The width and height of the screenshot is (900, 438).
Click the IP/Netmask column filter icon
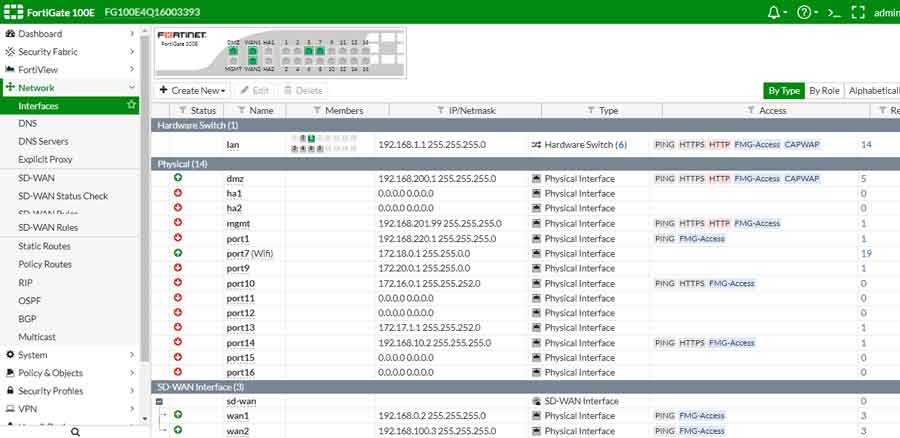(440, 110)
